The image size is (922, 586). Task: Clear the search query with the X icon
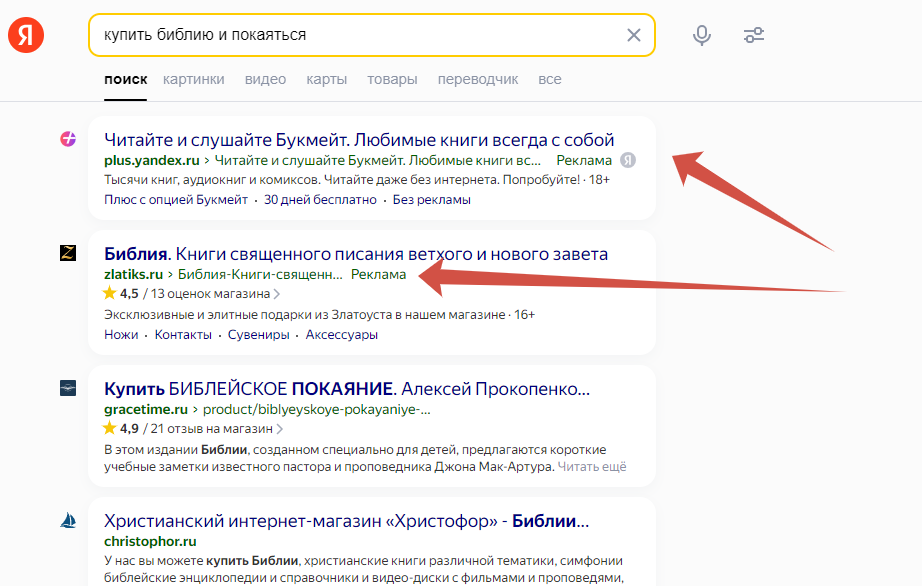click(633, 35)
